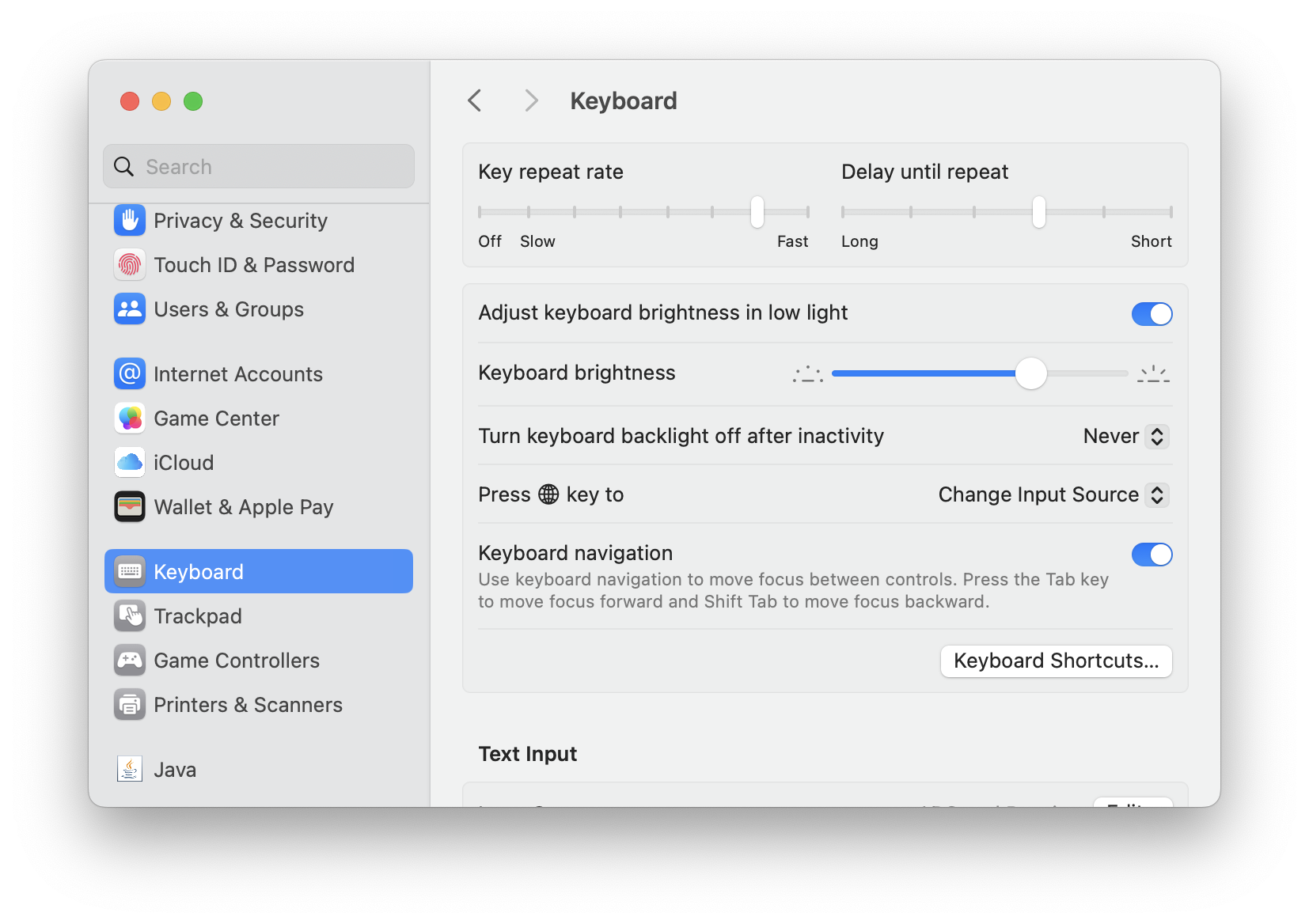This screenshot has width=1309, height=924.
Task: Open Users & Groups people icon
Action: point(130,309)
